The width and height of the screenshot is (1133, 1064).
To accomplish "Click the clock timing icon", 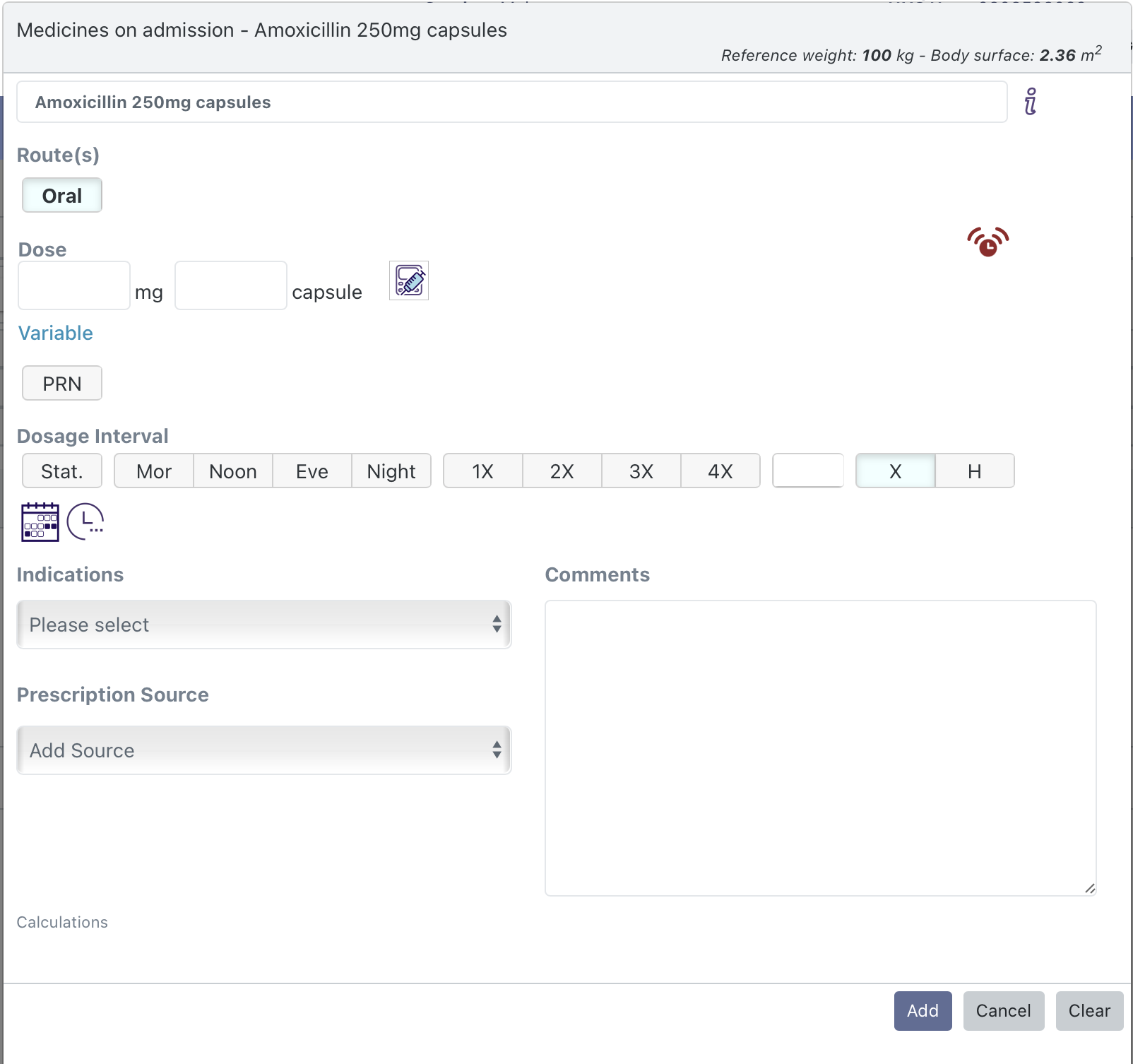I will [x=85, y=521].
